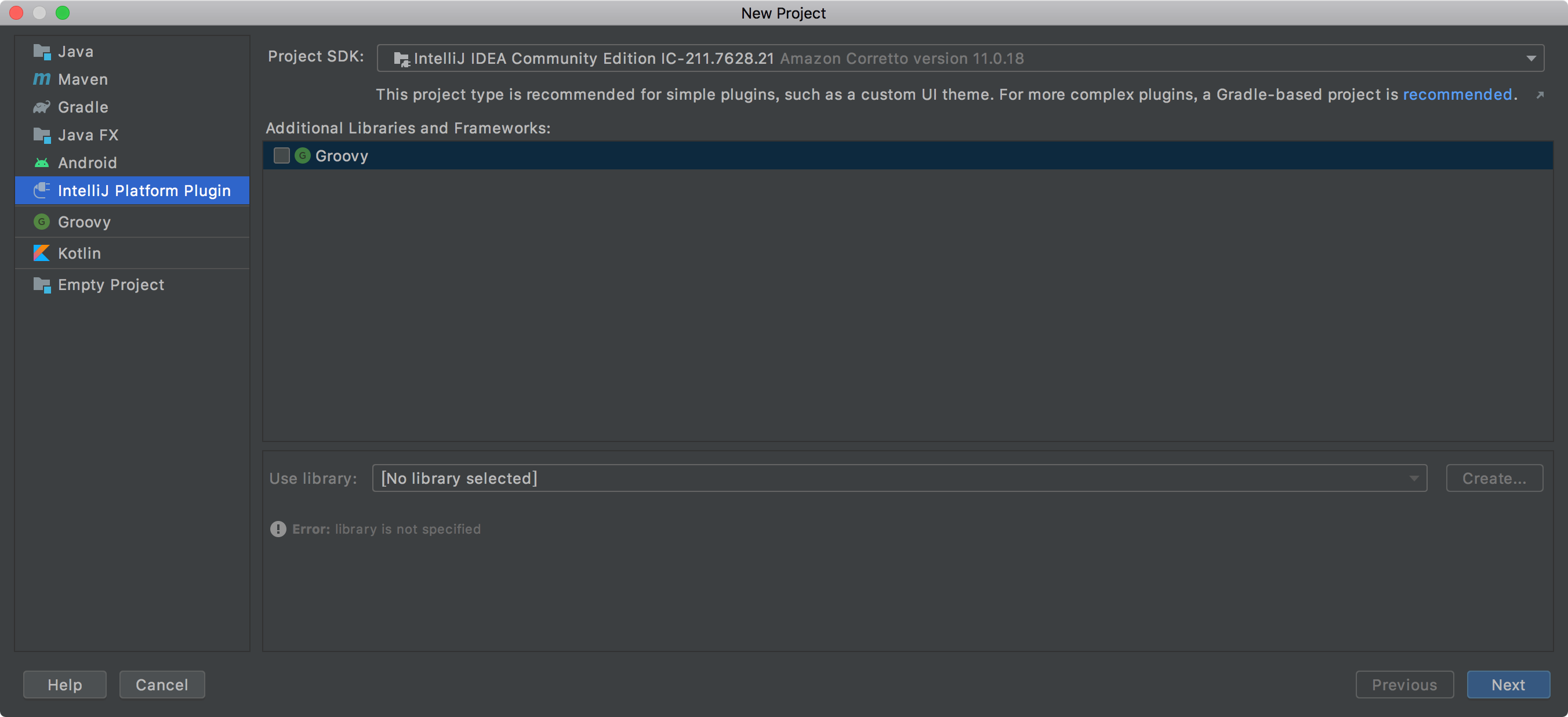Screen dimensions: 1568x717
Task: Click the Java FX folder icon
Action: [x=41, y=135]
